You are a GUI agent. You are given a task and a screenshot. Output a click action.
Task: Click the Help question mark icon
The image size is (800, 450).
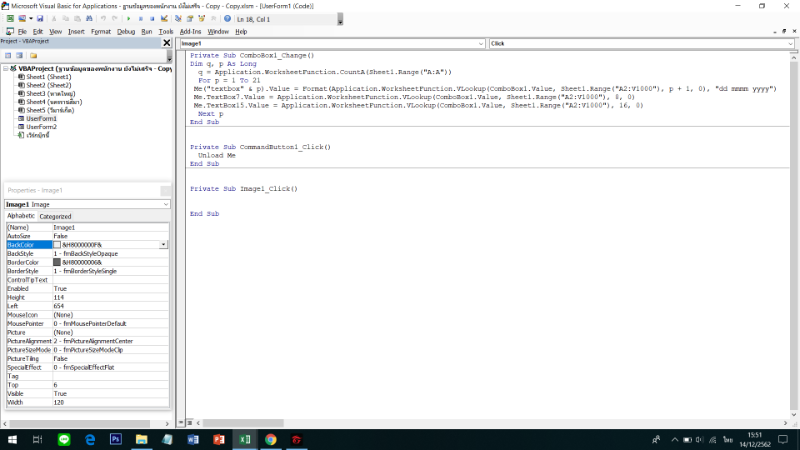(227, 19)
